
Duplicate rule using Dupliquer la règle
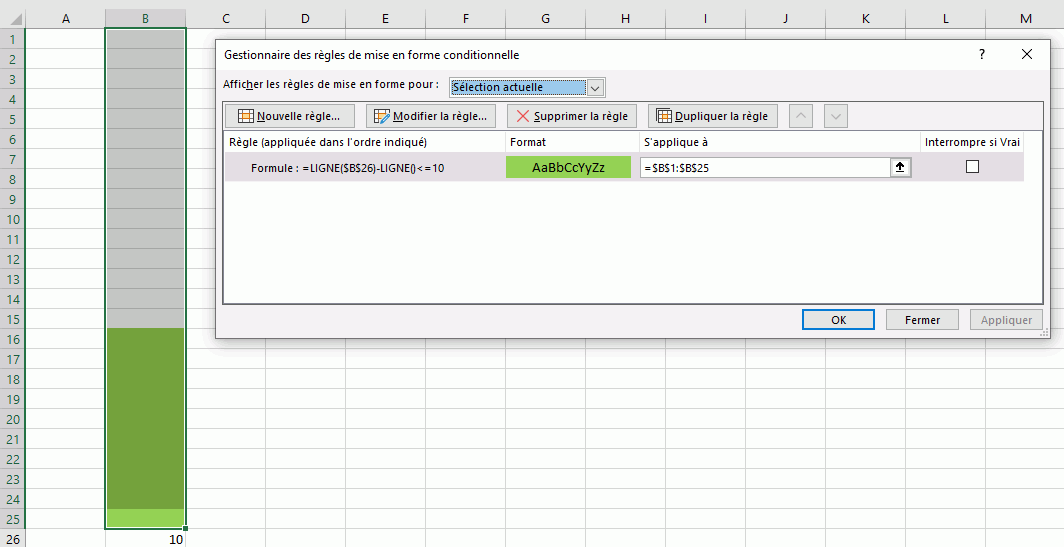pyautogui.click(x=712, y=116)
